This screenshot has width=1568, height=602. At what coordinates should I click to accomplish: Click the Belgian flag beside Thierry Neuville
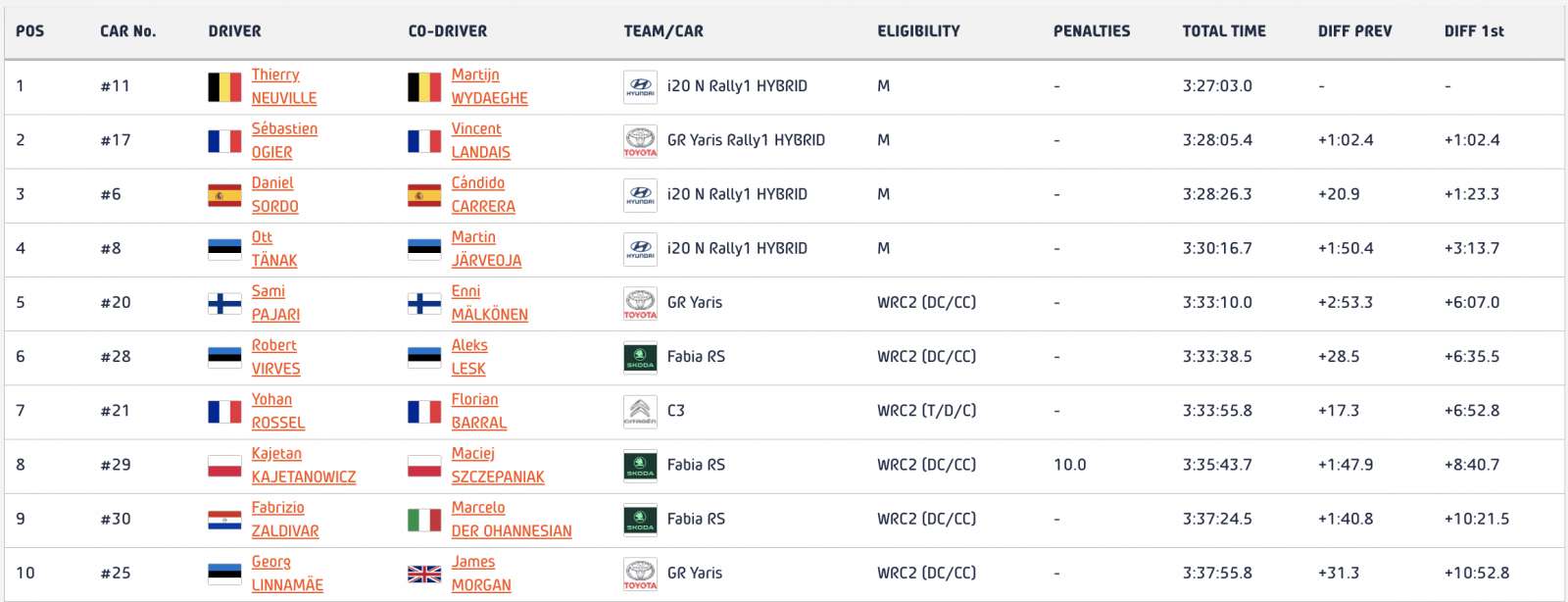(224, 86)
